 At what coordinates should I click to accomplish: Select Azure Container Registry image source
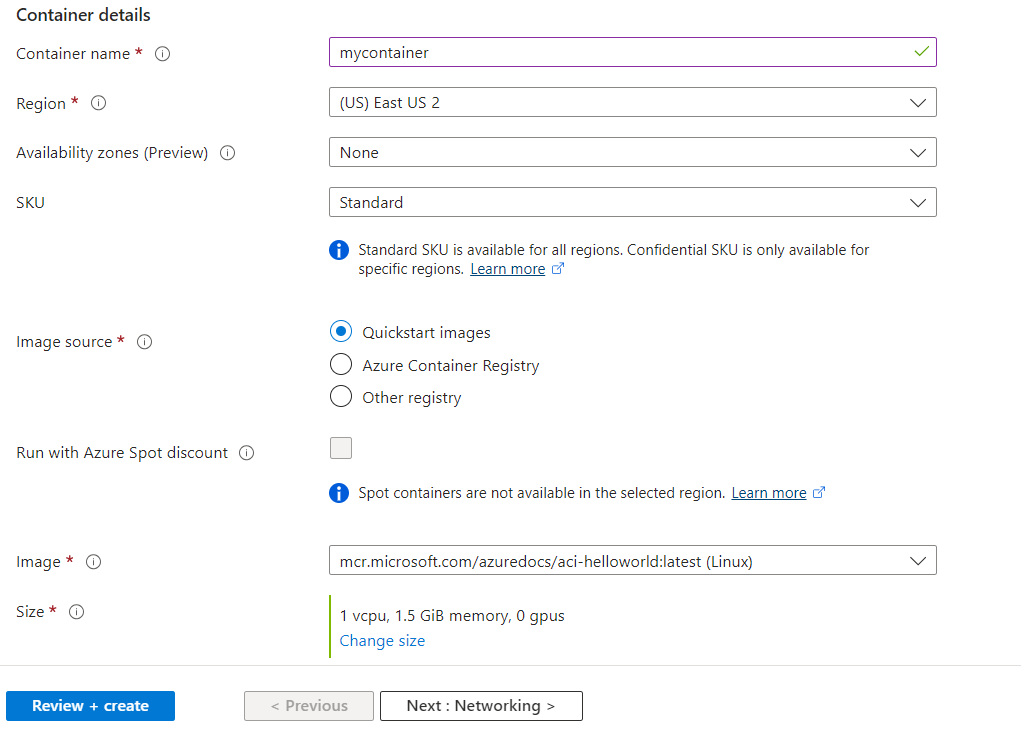(x=341, y=365)
